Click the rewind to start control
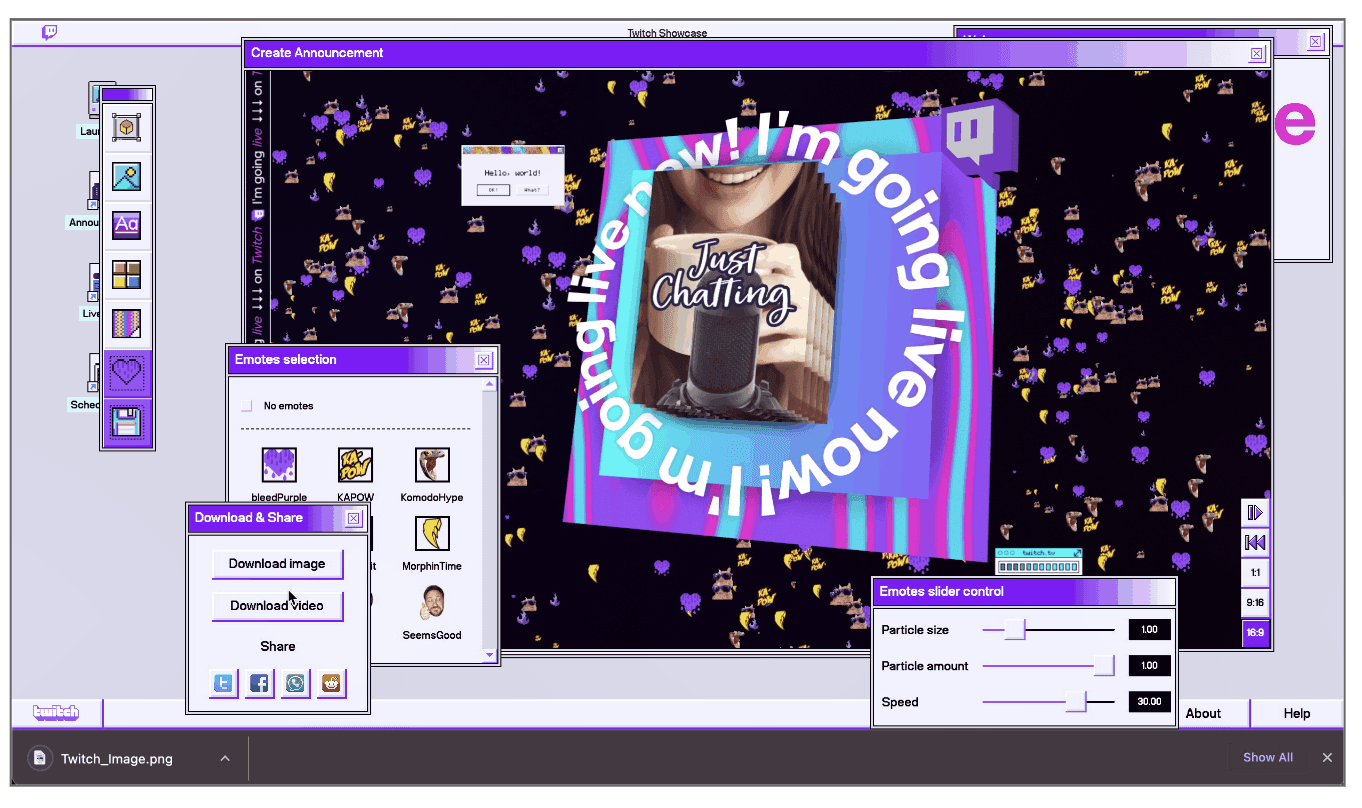 tap(1255, 543)
